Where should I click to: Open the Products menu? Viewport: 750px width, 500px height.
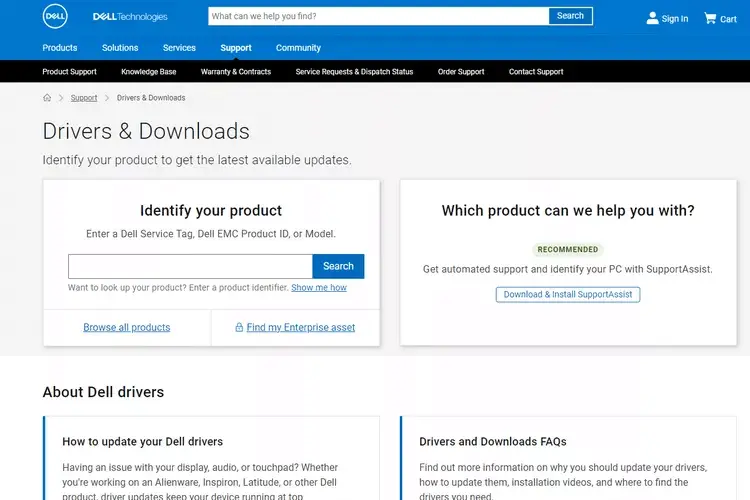point(60,48)
